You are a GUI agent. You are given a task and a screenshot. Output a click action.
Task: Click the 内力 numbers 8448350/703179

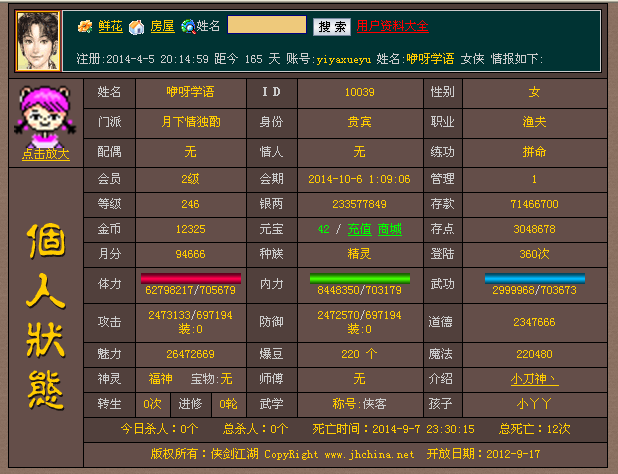click(x=359, y=290)
